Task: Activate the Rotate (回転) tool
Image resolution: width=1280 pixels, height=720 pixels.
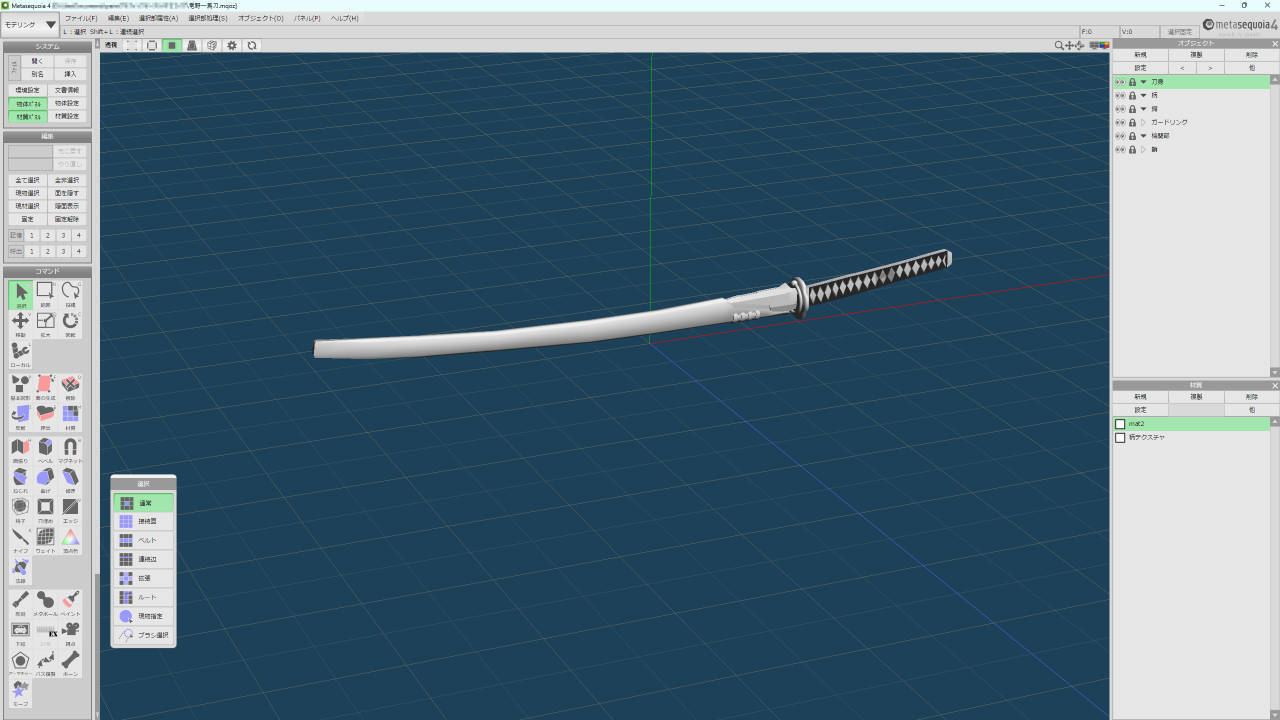Action: [x=70, y=324]
